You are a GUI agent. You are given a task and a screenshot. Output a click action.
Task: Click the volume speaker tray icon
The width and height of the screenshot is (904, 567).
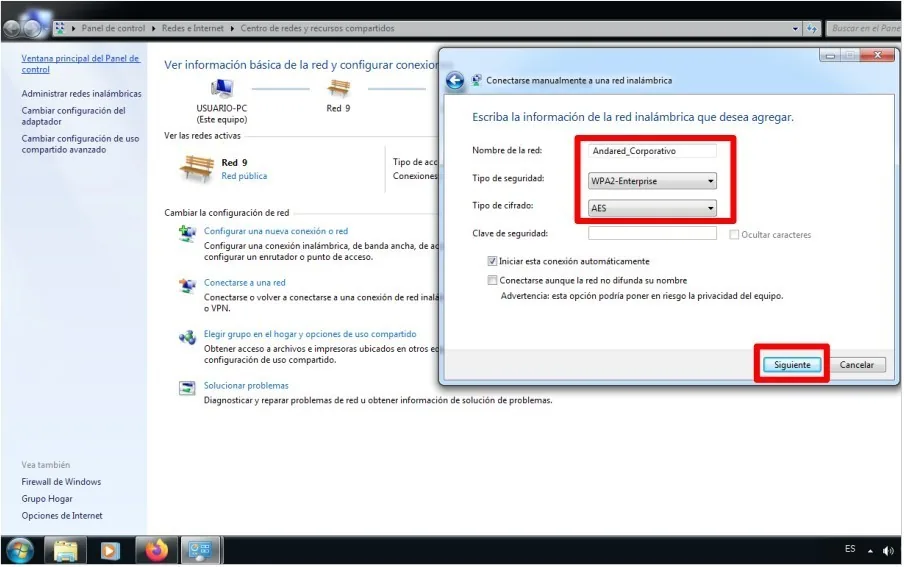click(888, 551)
